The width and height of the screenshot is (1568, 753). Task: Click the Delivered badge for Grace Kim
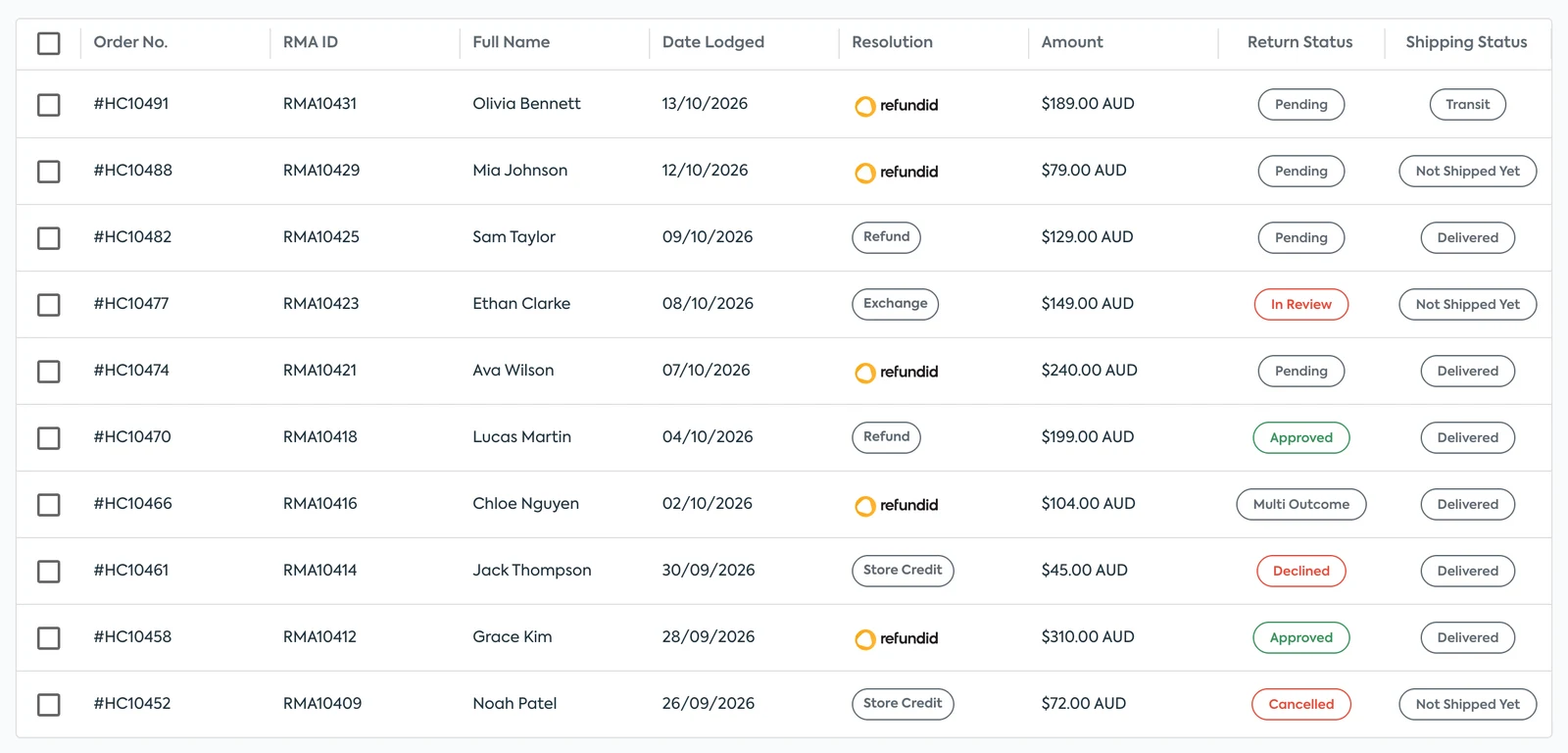tap(1467, 638)
